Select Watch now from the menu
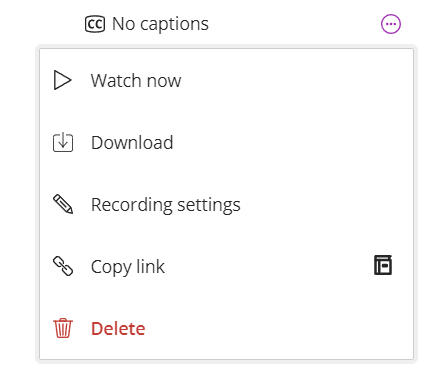The height and width of the screenshot is (373, 436). pyautogui.click(x=226, y=80)
